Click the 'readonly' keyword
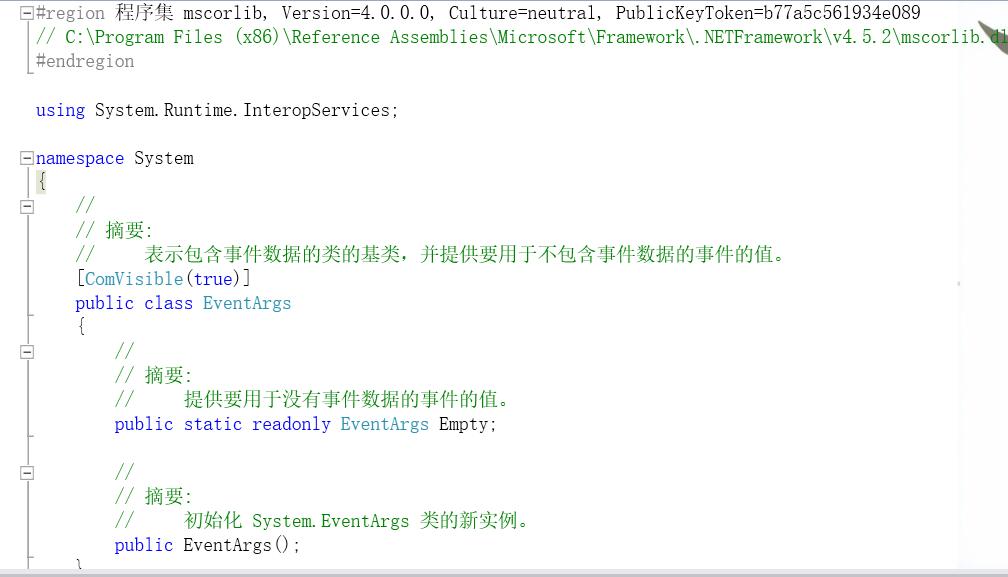This screenshot has width=1008, height=577. pos(291,424)
